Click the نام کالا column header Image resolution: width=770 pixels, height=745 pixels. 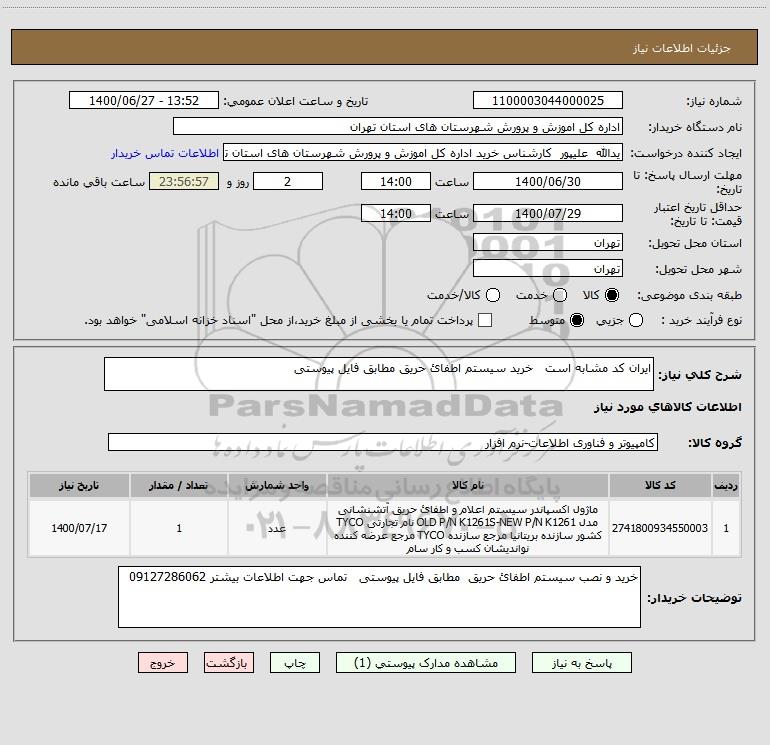[x=468, y=485]
